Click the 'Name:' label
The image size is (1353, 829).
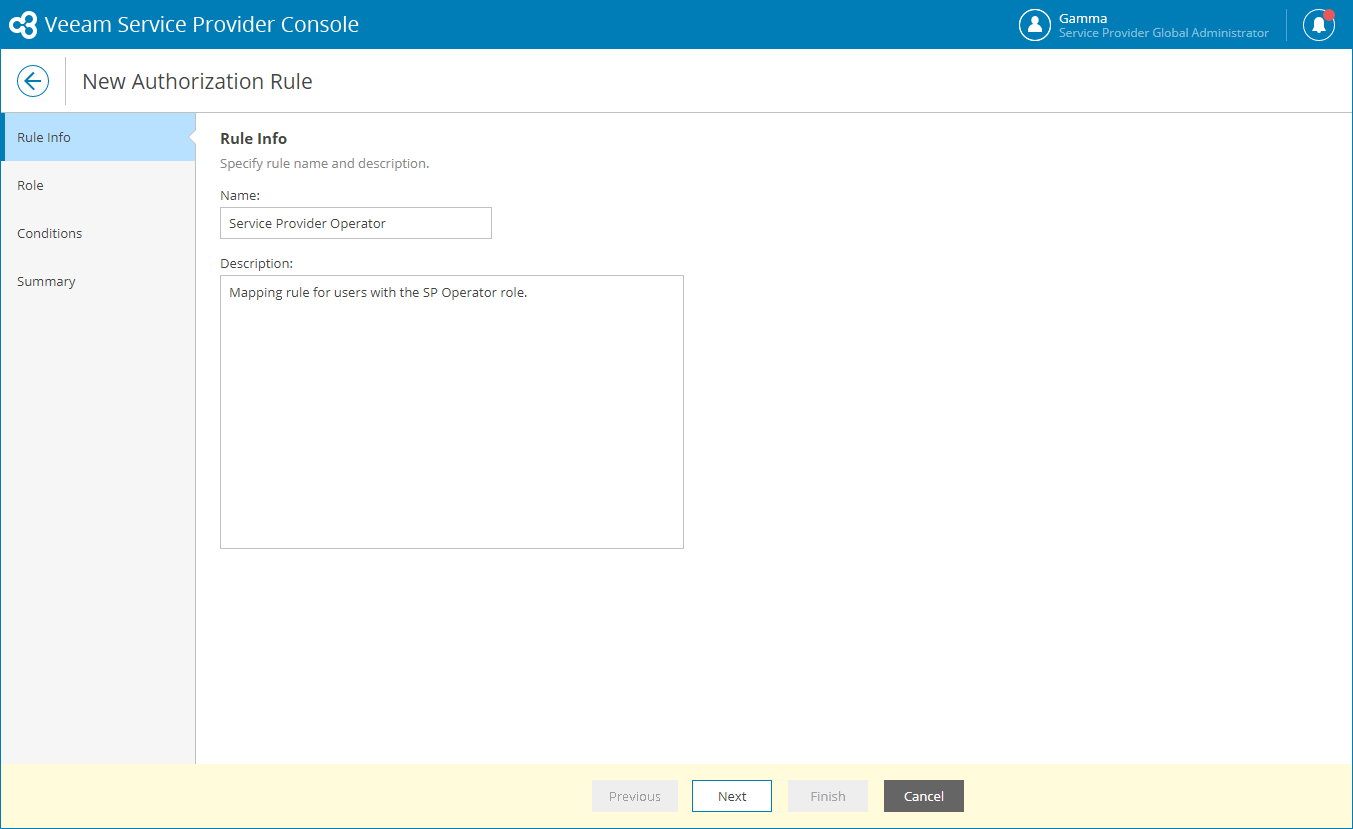point(240,195)
